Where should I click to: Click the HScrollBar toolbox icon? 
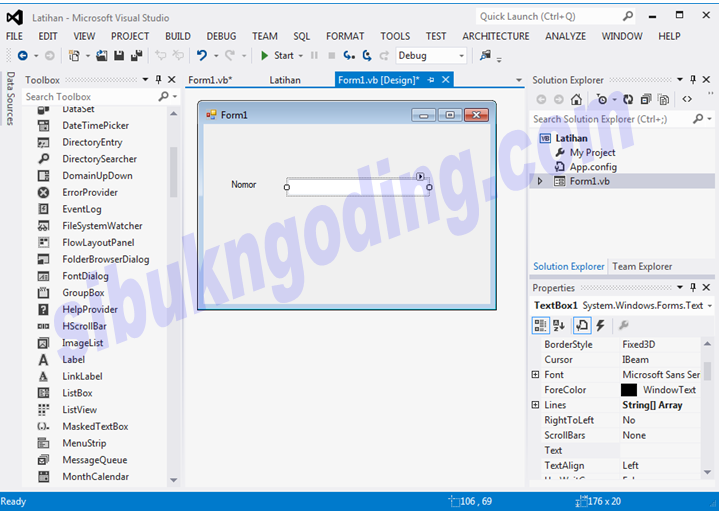click(x=43, y=326)
